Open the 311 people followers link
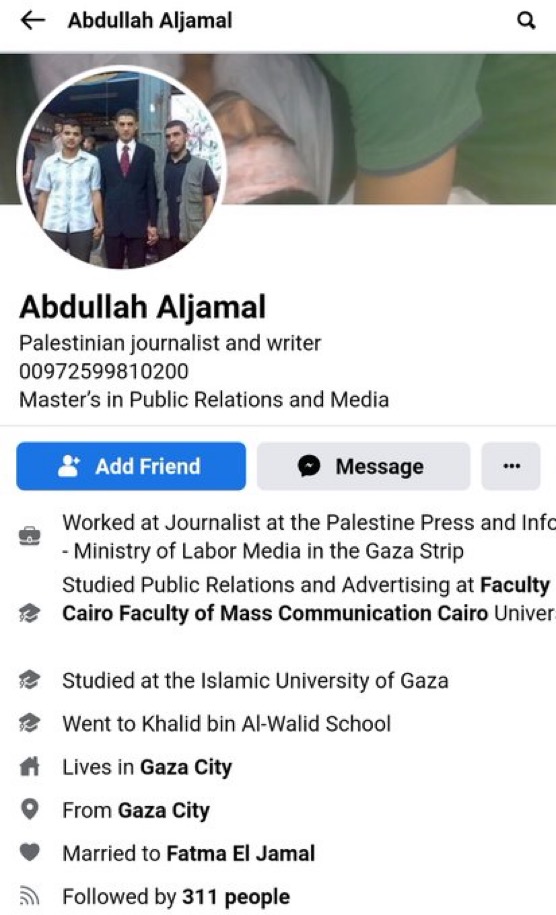Viewport: 556px width, 915px height. coord(236,897)
